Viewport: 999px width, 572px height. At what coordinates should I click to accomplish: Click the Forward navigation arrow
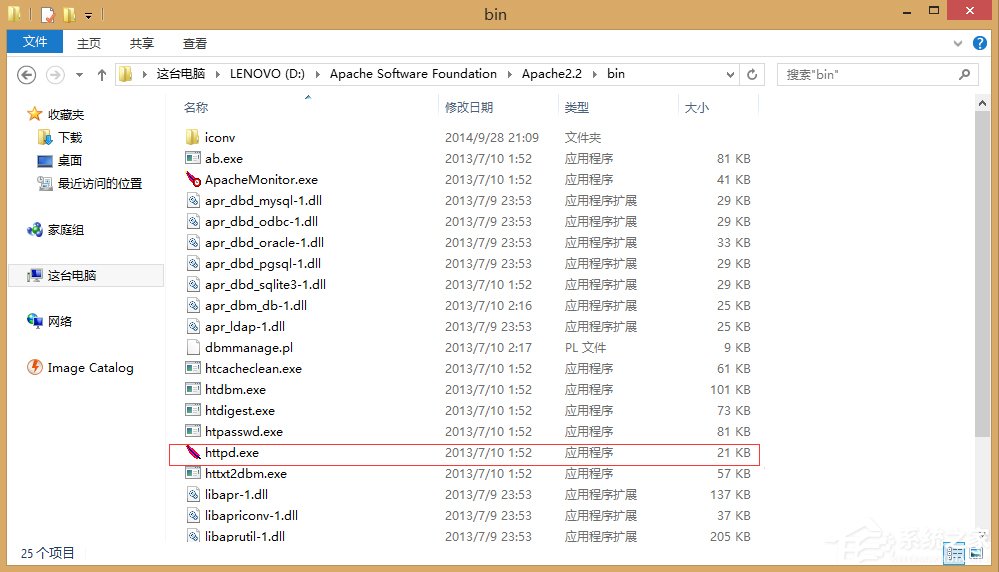coord(55,75)
